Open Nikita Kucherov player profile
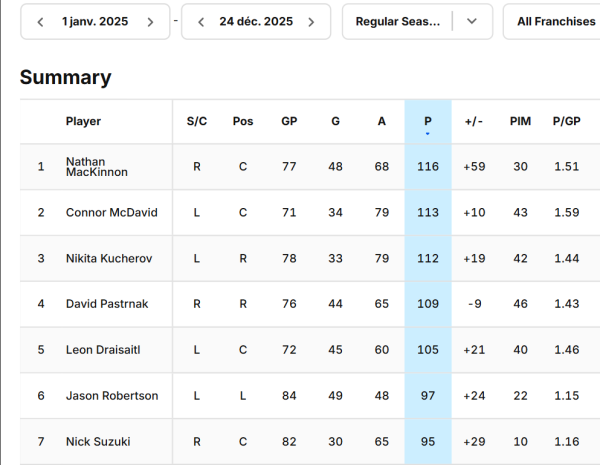600x465 pixels. (109, 258)
